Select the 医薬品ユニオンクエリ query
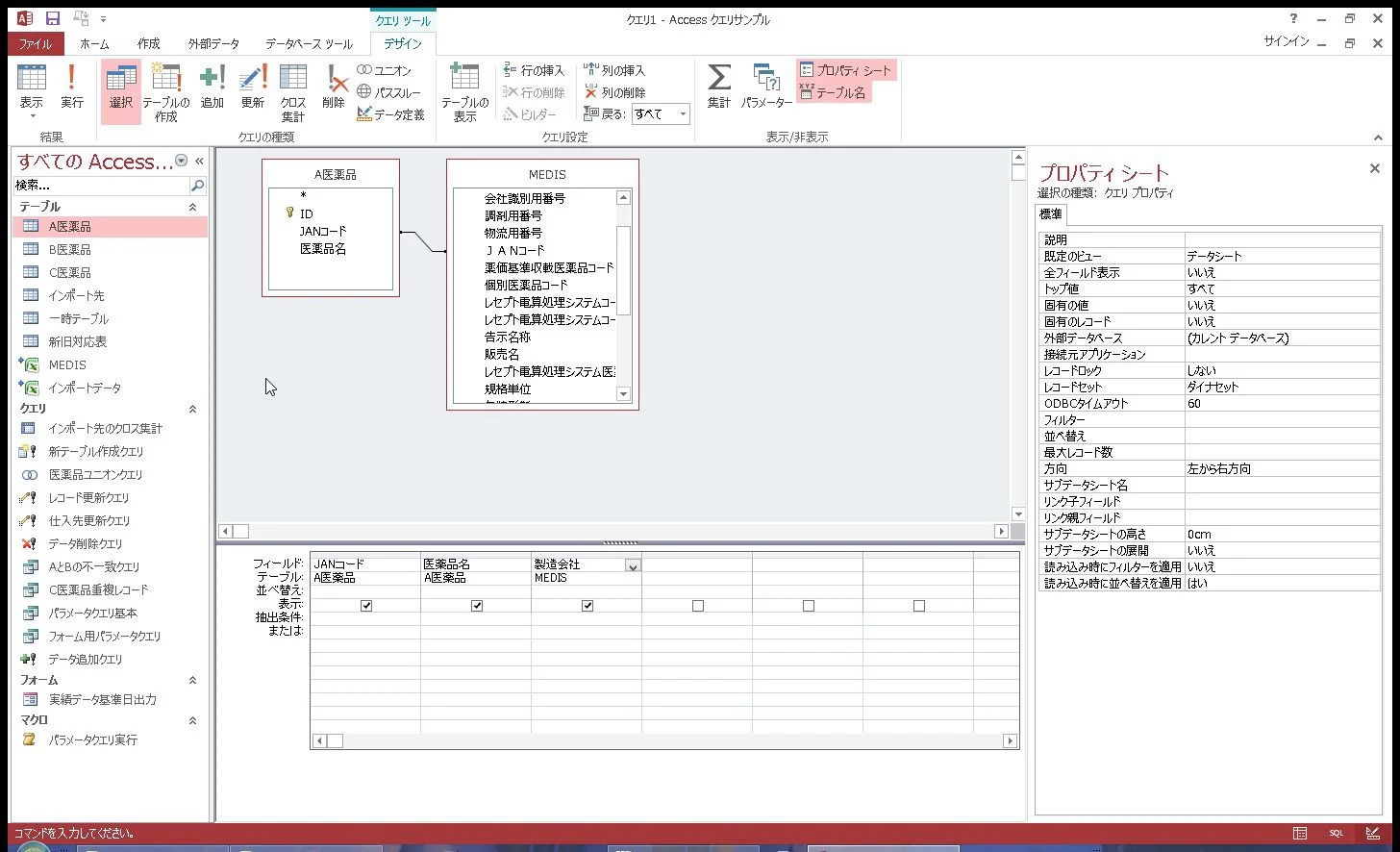 pos(111,475)
